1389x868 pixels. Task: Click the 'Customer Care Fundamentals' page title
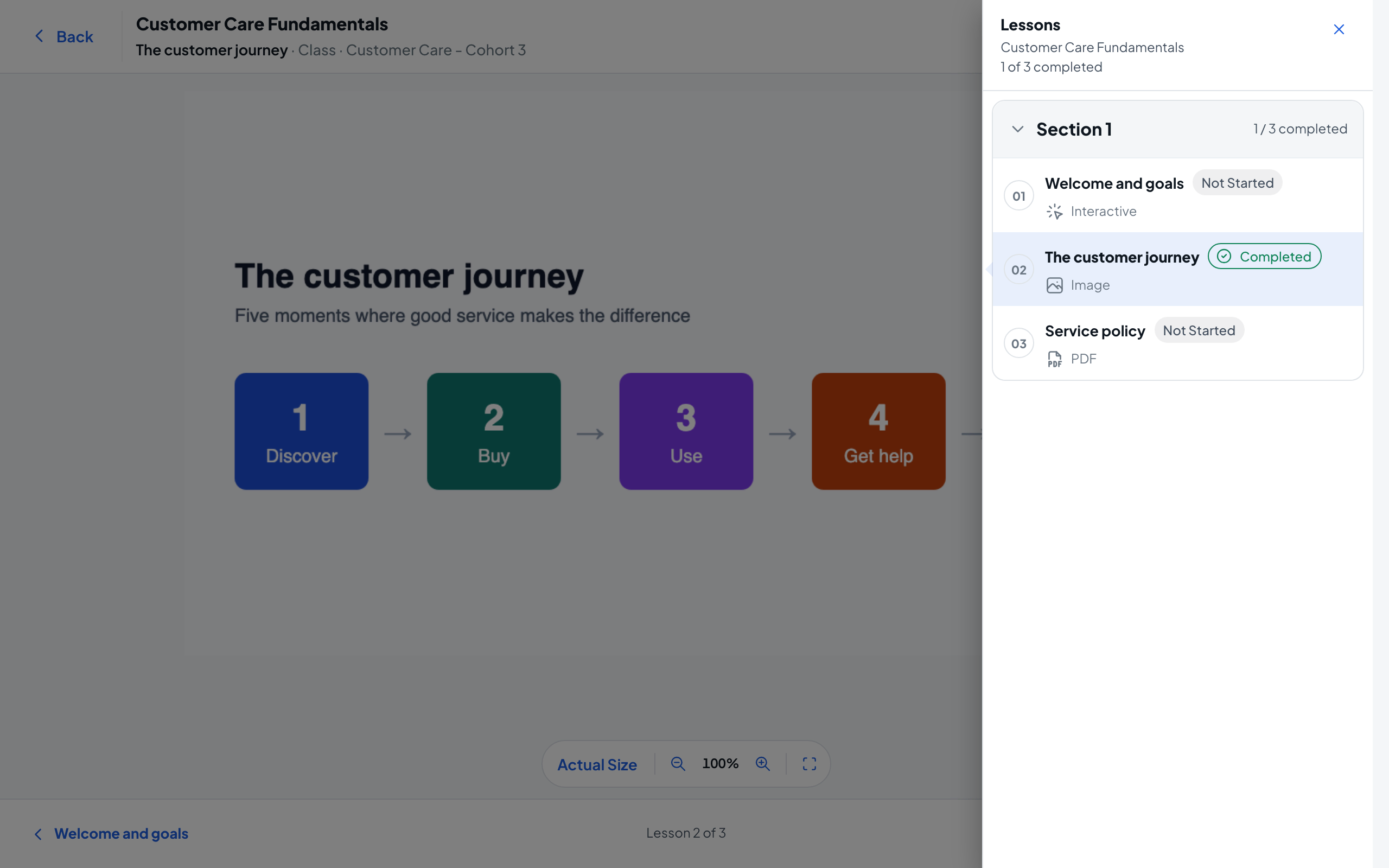(262, 24)
